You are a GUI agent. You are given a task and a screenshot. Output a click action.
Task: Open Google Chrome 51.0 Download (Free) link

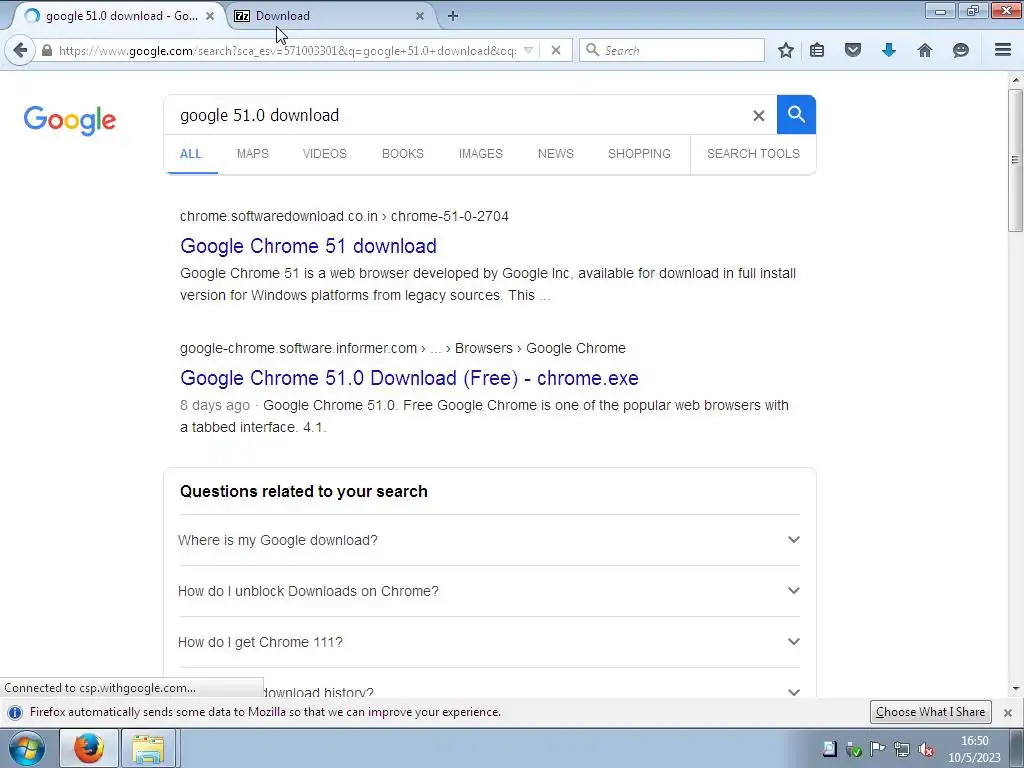coord(409,378)
